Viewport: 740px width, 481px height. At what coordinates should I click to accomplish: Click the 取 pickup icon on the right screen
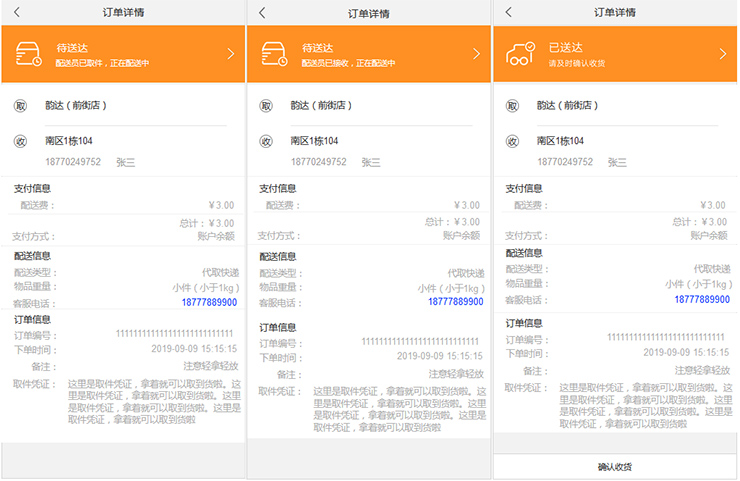[512, 105]
